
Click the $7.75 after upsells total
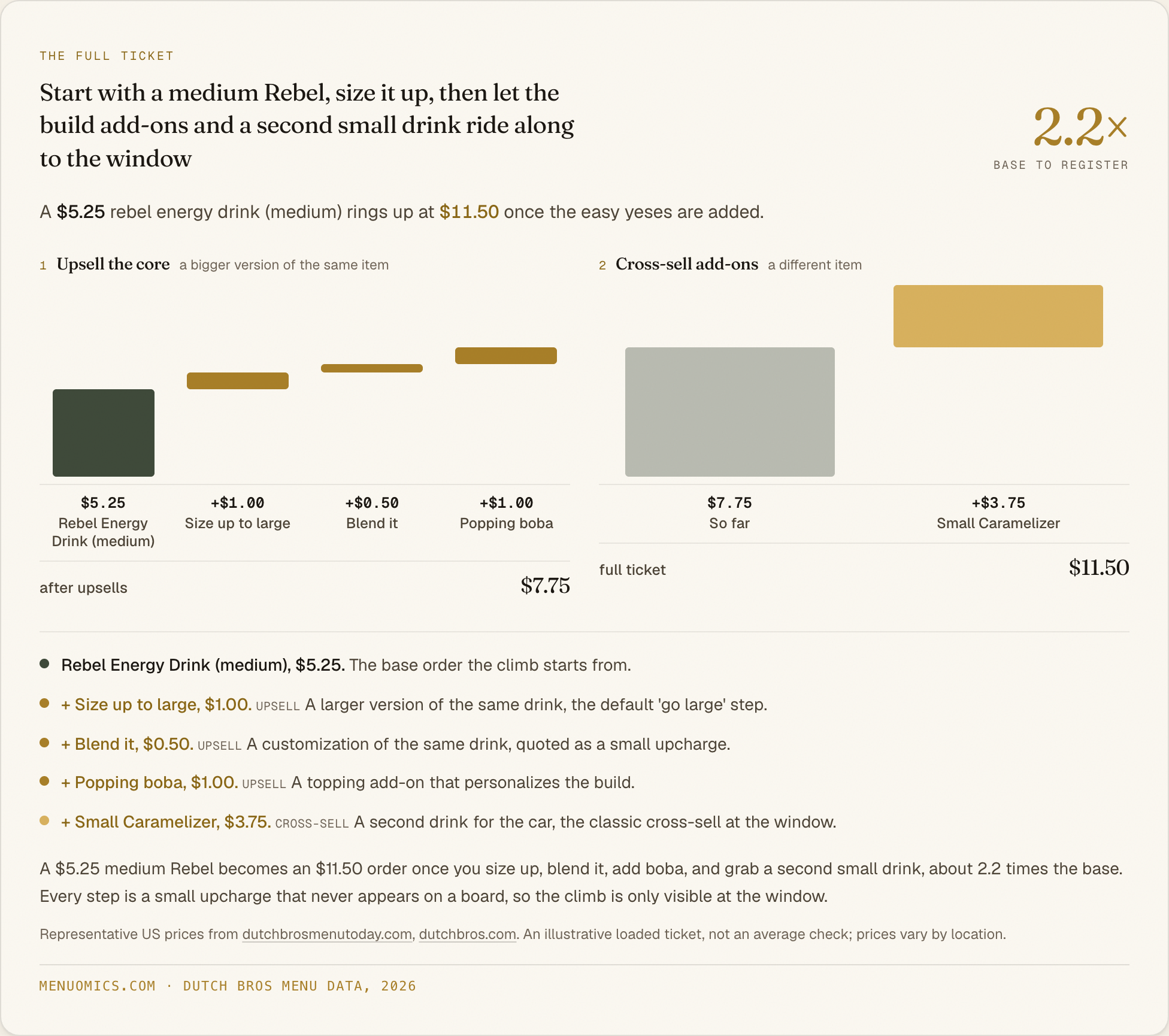[545, 586]
